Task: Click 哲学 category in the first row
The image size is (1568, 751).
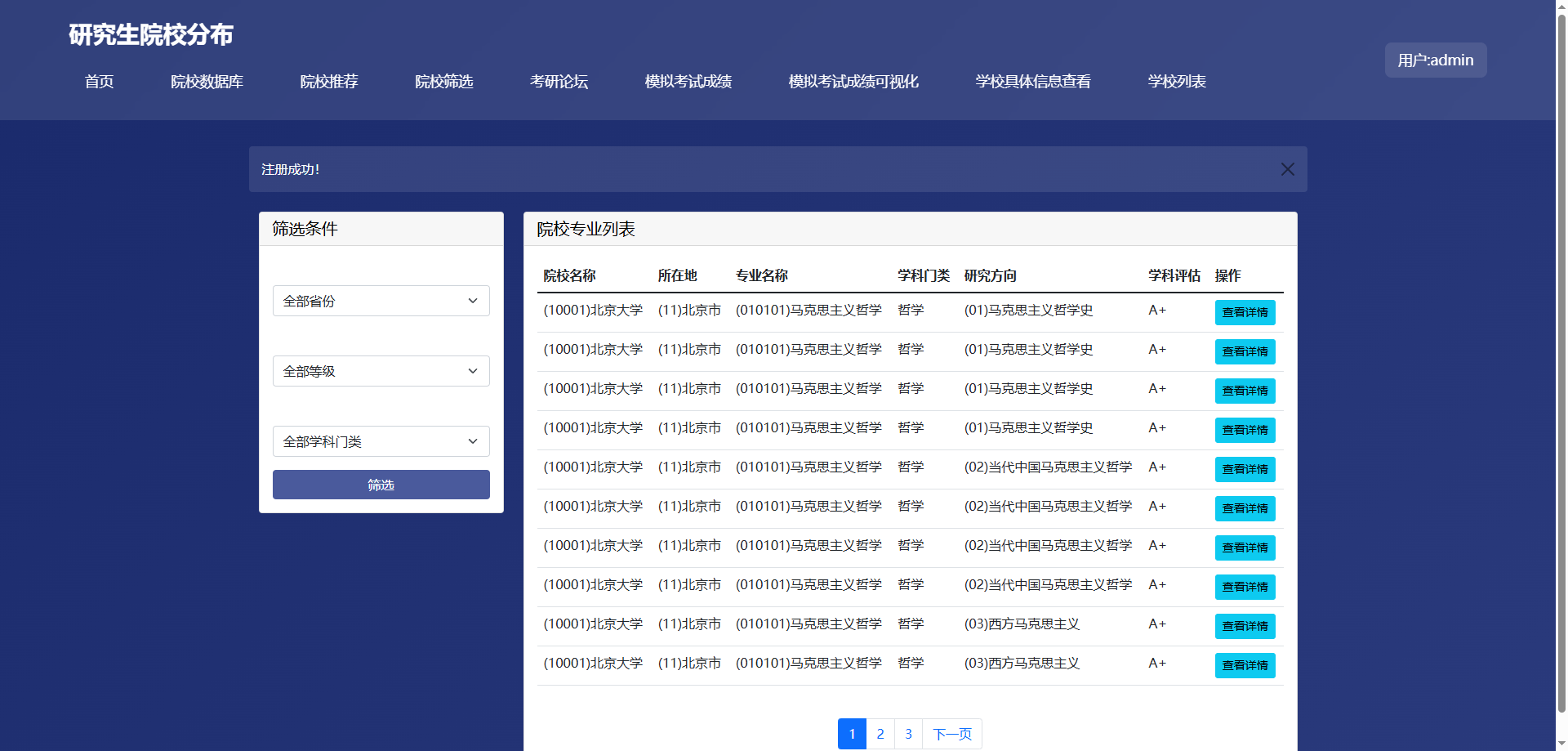Action: coord(911,311)
